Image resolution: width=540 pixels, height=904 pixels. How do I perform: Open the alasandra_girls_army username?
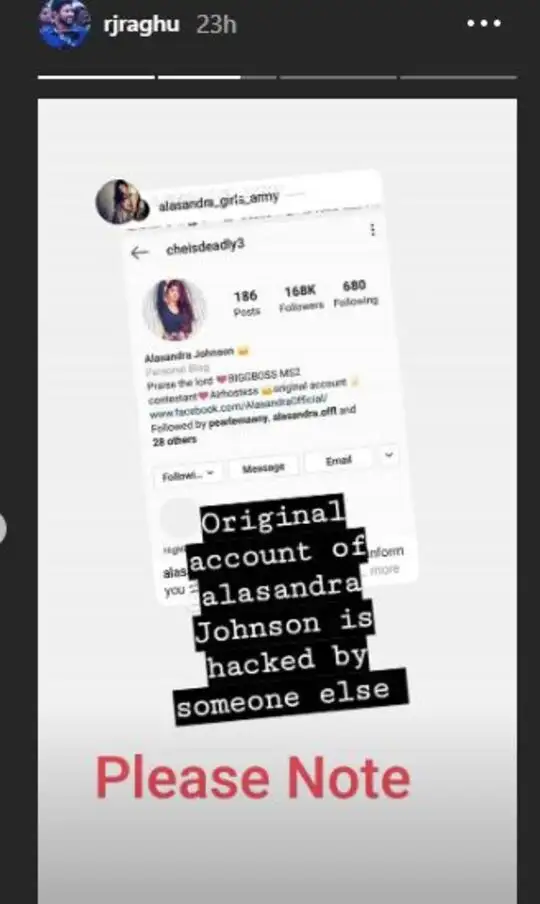[218, 201]
